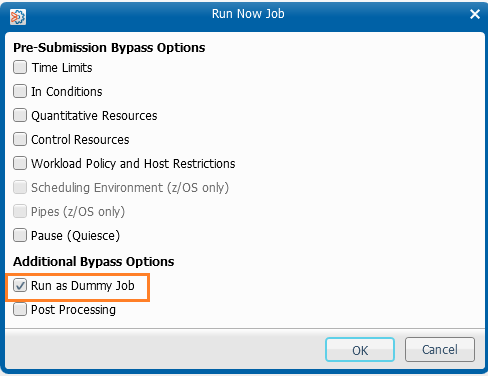Enable the Time Limits checkbox
Image resolution: width=488 pixels, height=376 pixels.
pos(20,67)
